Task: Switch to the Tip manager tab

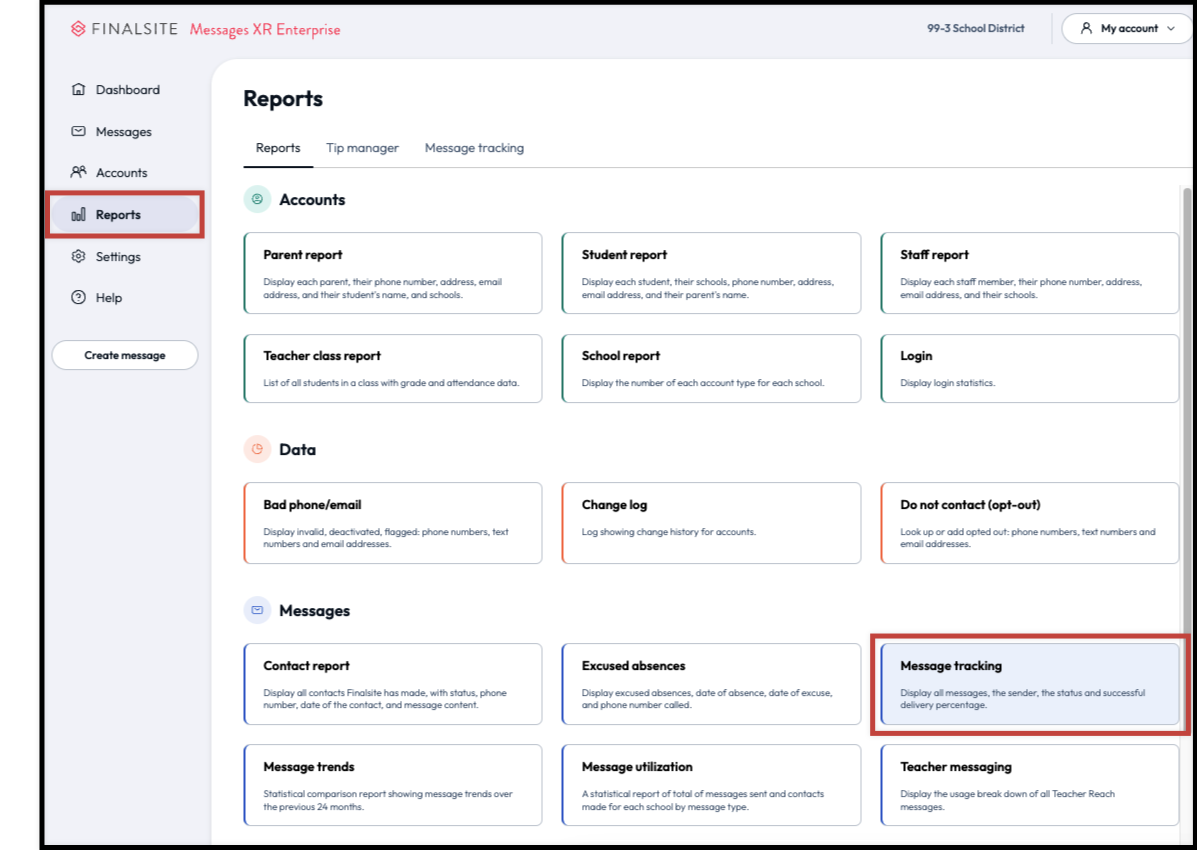Action: pos(362,148)
